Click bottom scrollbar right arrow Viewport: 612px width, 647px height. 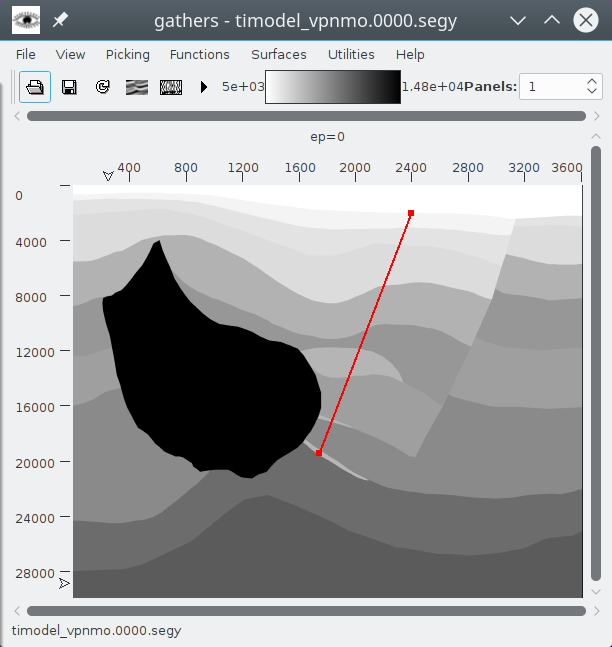[x=597, y=611]
